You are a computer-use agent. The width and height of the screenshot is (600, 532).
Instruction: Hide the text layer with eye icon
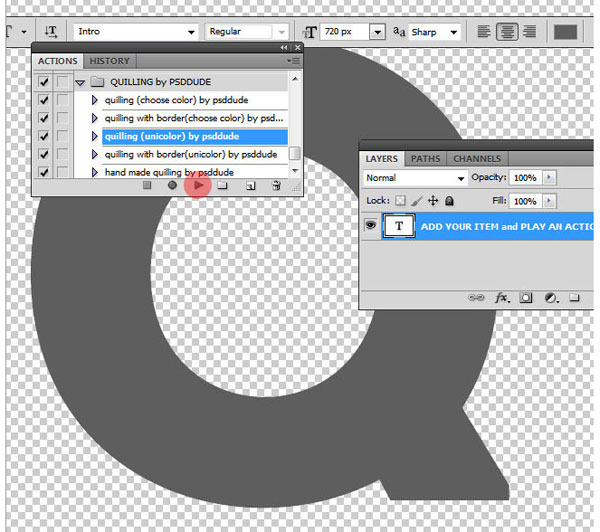(x=370, y=225)
